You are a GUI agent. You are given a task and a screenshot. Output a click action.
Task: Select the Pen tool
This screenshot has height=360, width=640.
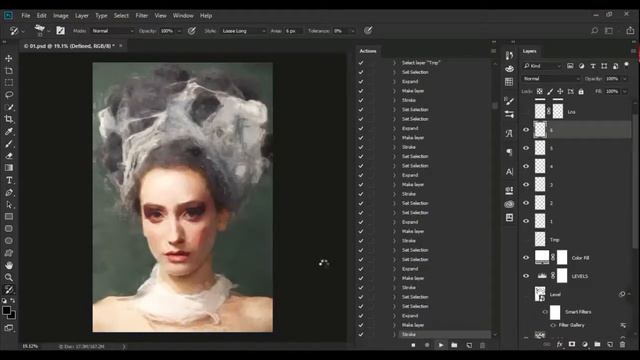coord(9,192)
